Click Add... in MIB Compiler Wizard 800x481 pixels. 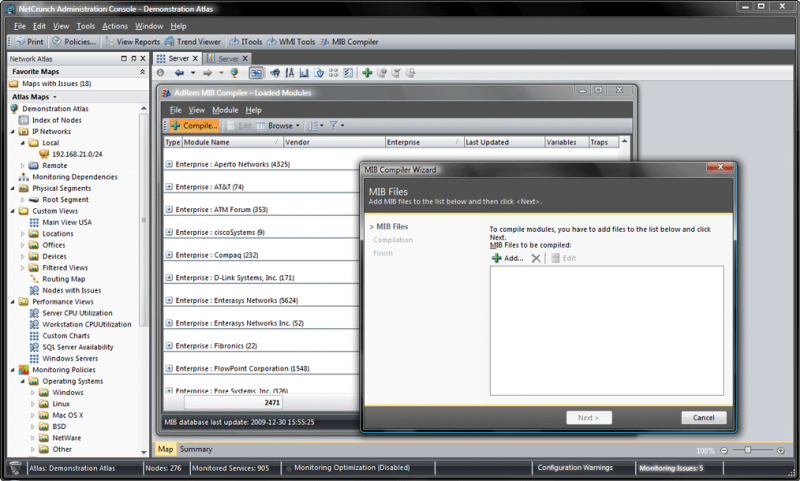(508, 258)
